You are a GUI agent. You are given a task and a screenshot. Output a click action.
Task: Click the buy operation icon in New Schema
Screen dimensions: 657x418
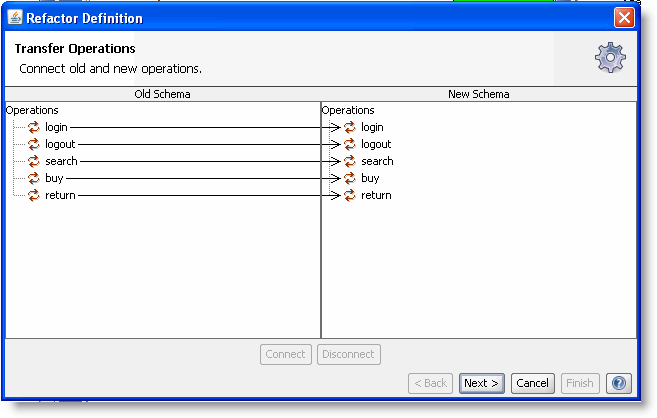(x=349, y=178)
